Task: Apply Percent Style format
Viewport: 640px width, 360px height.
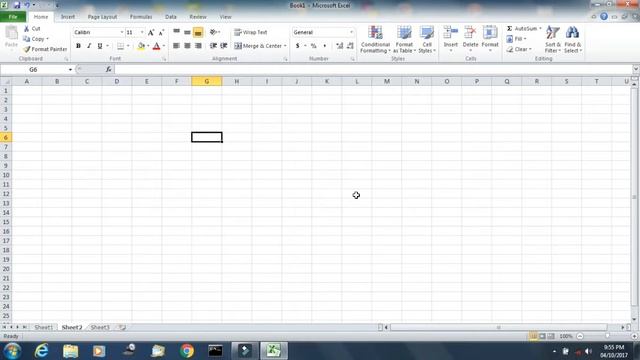Action: [x=313, y=46]
